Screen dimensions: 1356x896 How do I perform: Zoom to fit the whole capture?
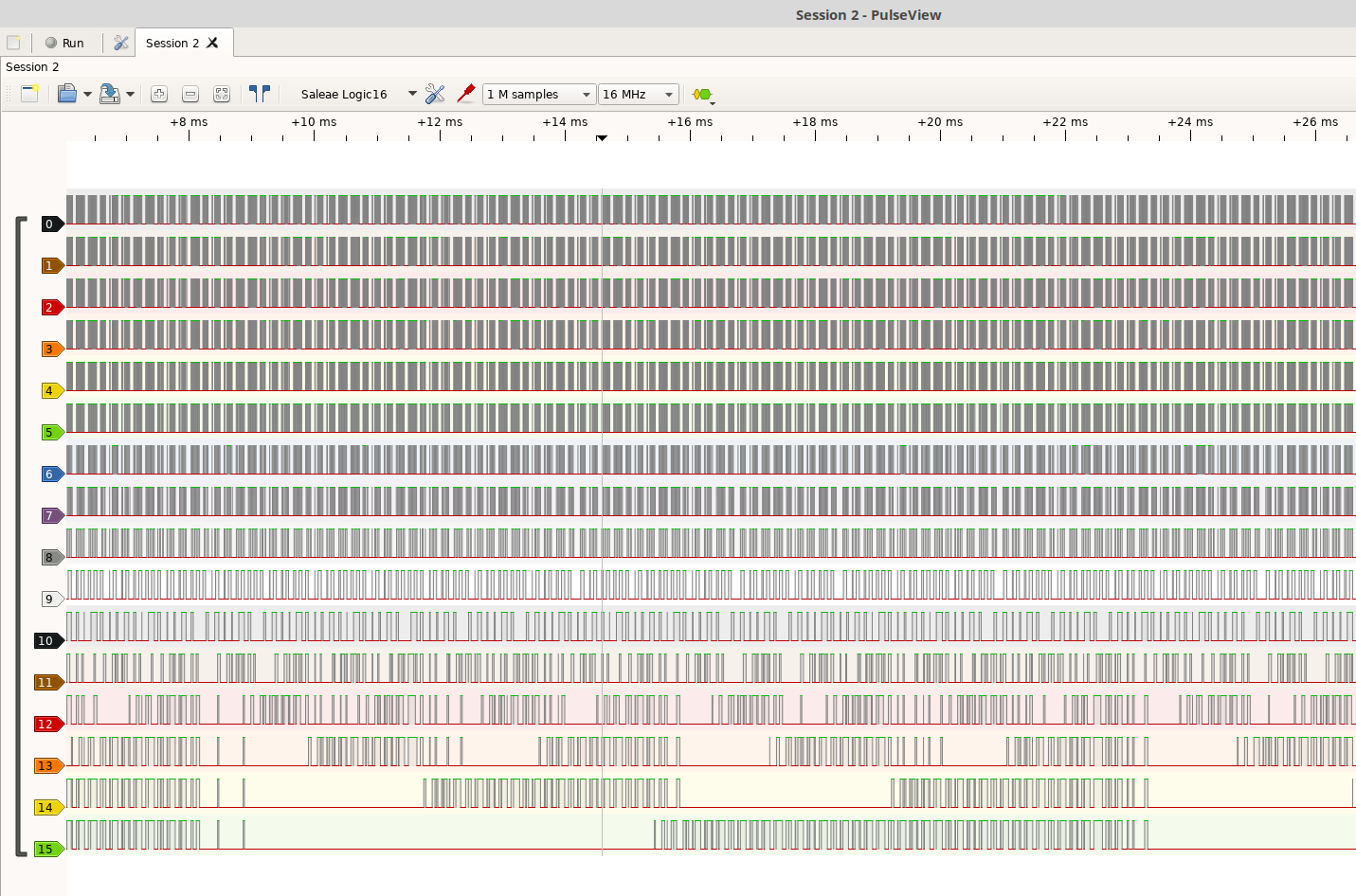[x=222, y=94]
